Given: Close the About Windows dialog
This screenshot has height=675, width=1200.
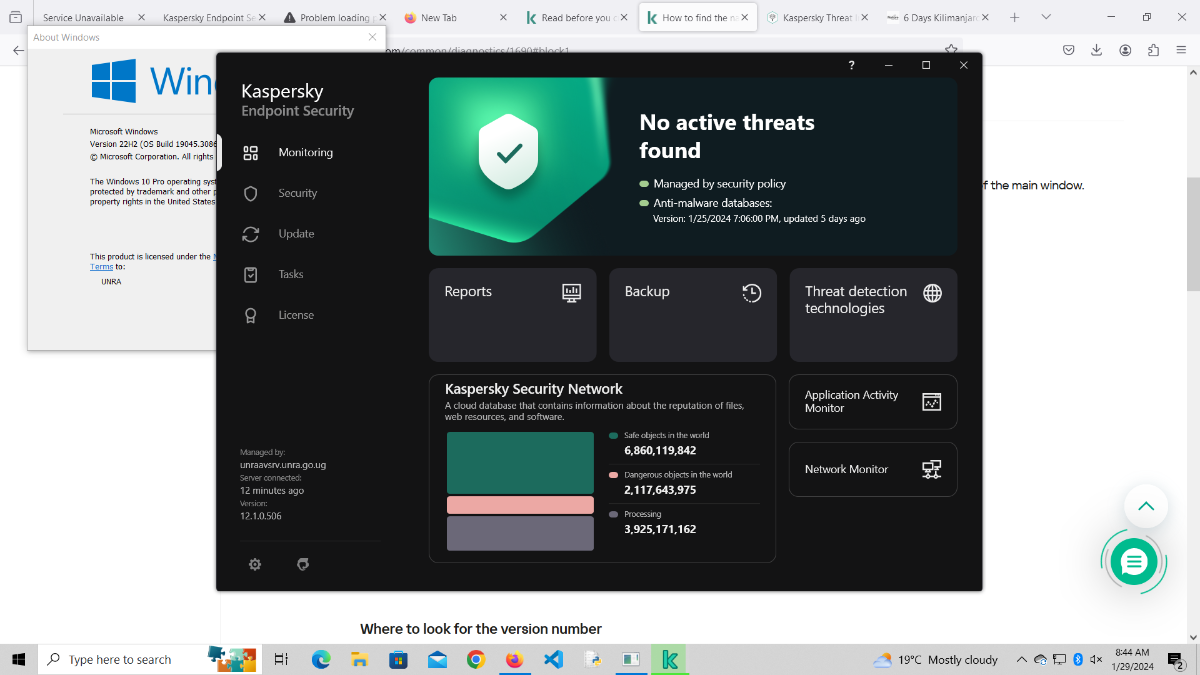Looking at the screenshot, I should coord(373,37).
